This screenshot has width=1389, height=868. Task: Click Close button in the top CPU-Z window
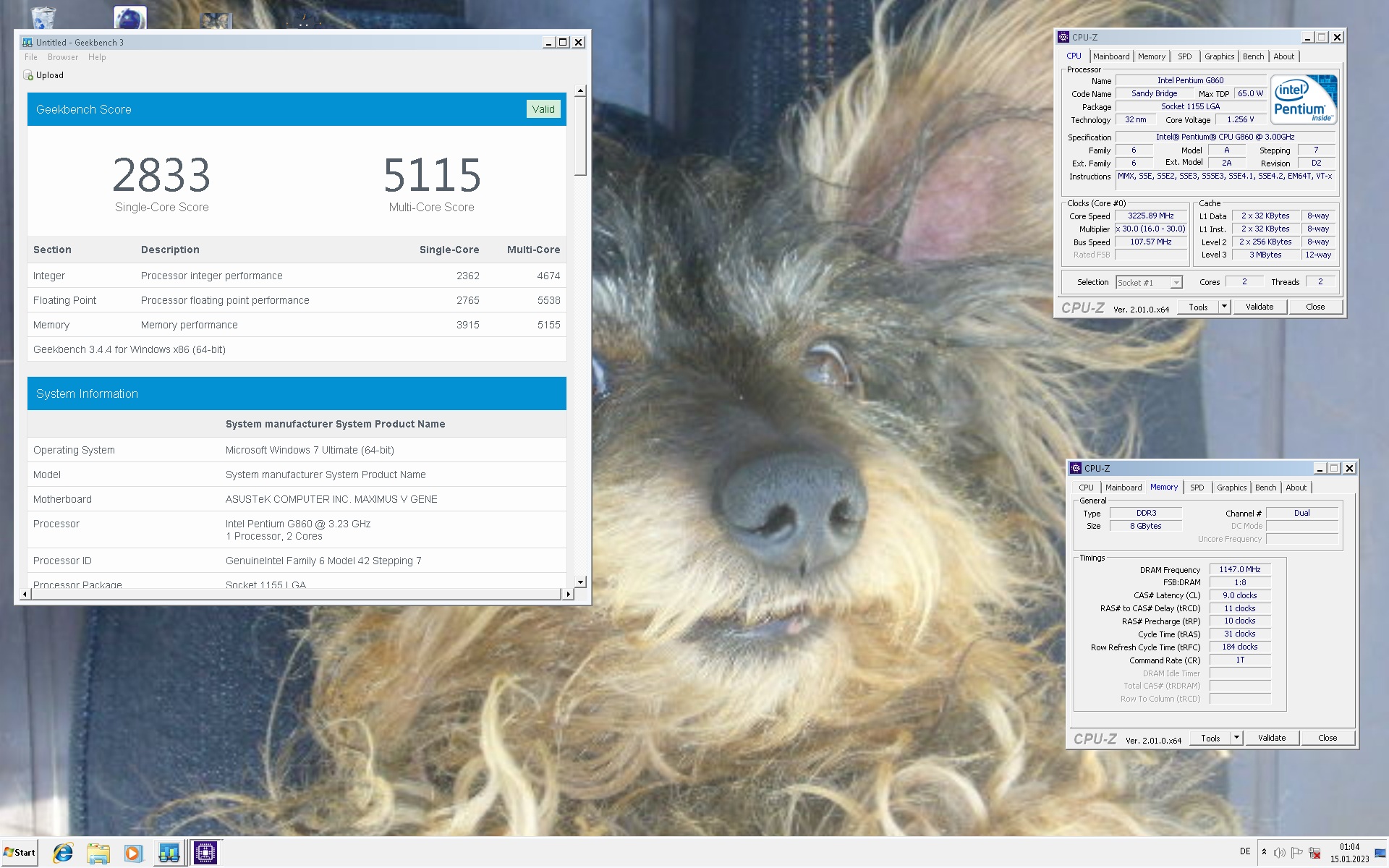tap(1315, 307)
